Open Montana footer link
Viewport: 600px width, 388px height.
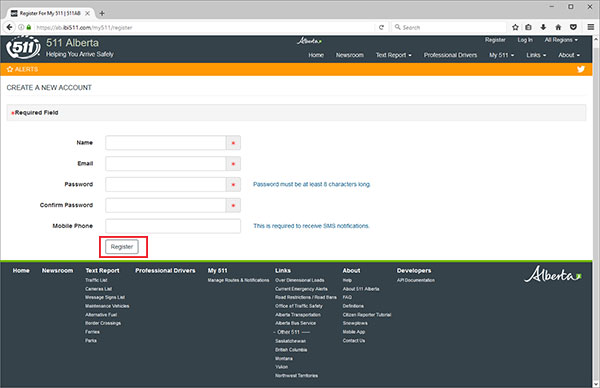284,359
